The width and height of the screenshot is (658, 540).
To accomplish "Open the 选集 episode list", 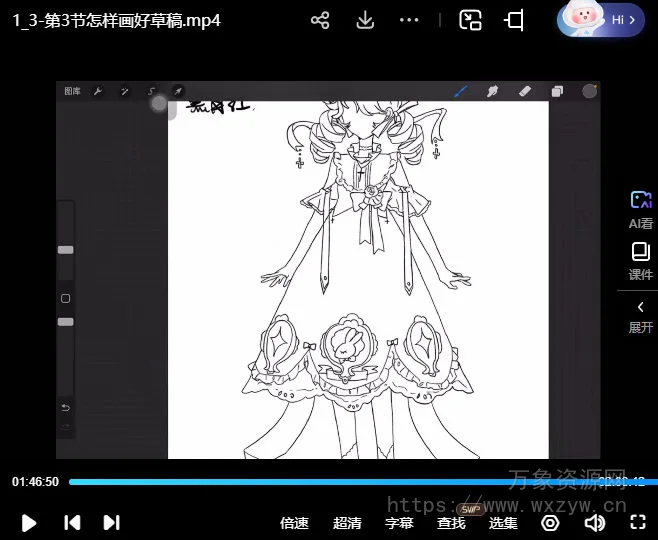I will pos(503,522).
